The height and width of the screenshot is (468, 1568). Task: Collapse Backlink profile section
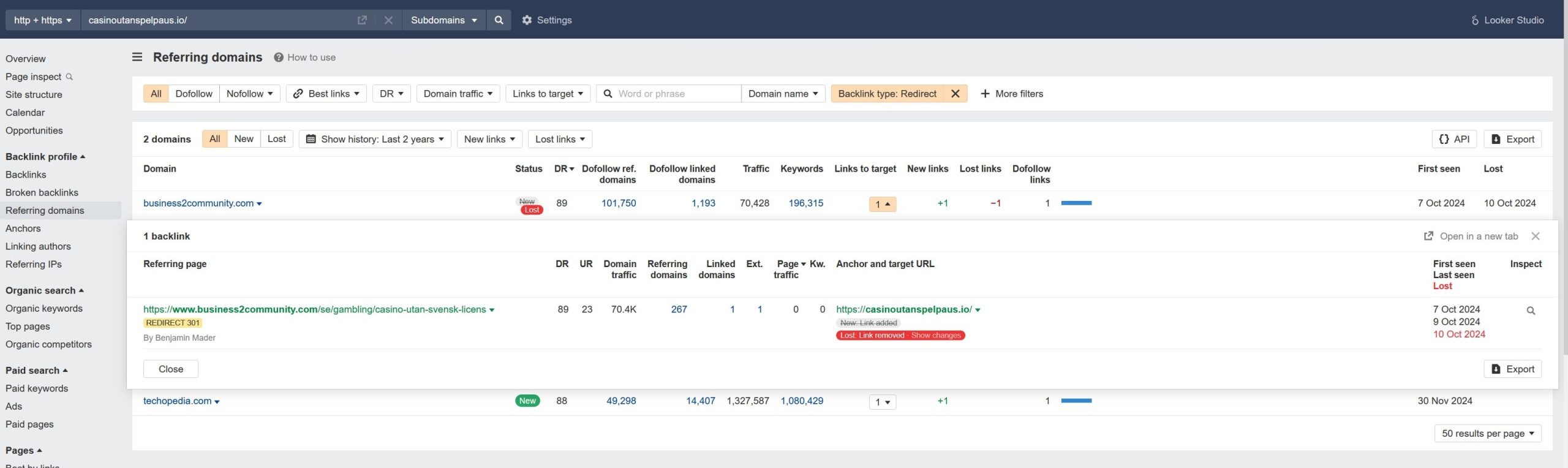pos(45,157)
